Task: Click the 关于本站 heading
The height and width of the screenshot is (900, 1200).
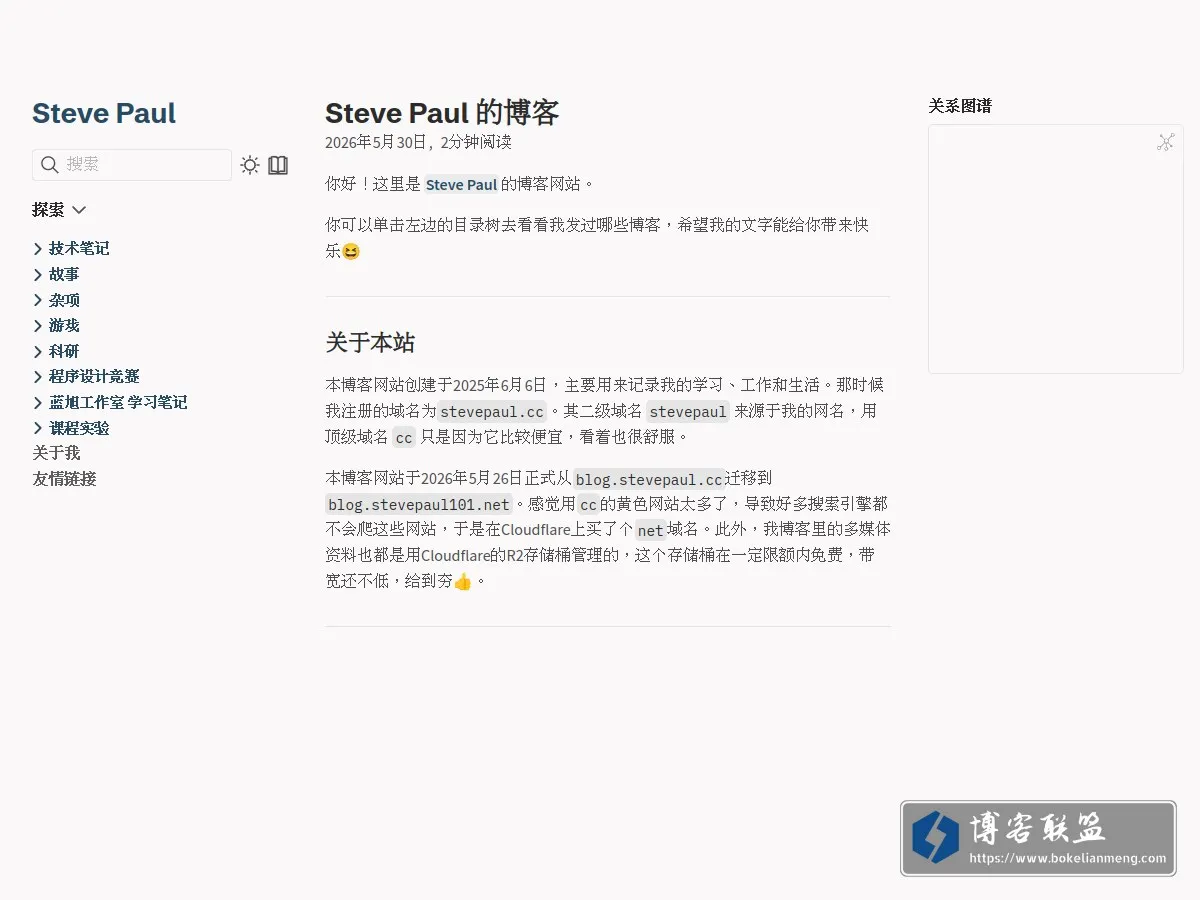Action: pos(370,343)
